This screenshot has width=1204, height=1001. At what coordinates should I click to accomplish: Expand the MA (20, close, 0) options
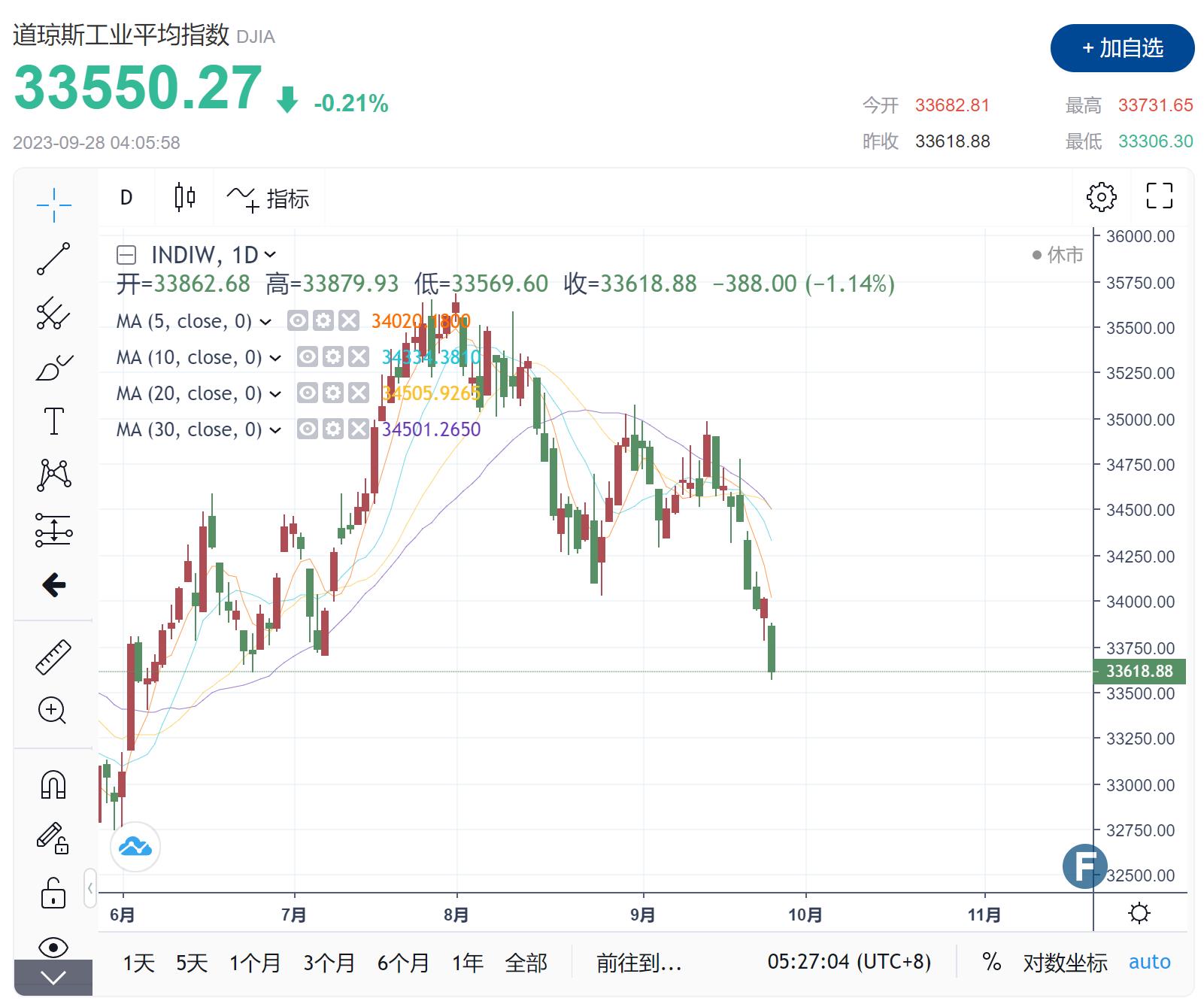pos(275,394)
